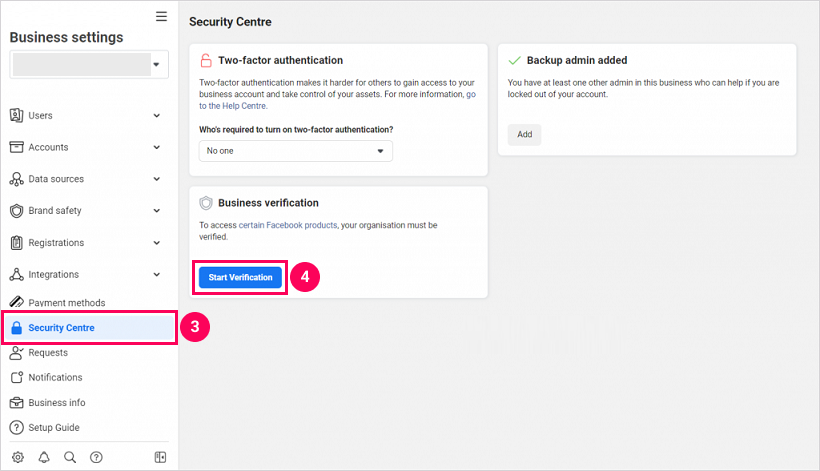Expand the Data sources section
The height and width of the screenshot is (471, 820).
(157, 180)
